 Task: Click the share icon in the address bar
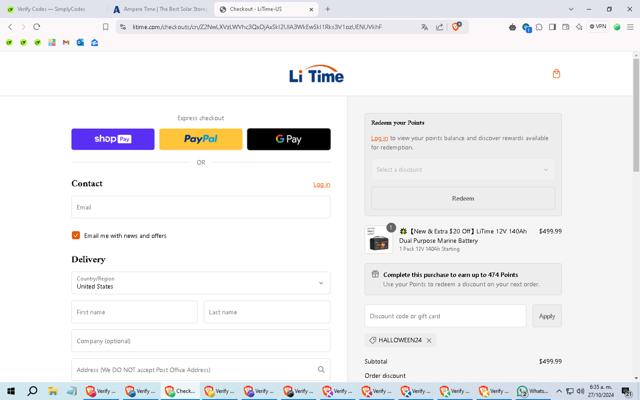tap(440, 27)
